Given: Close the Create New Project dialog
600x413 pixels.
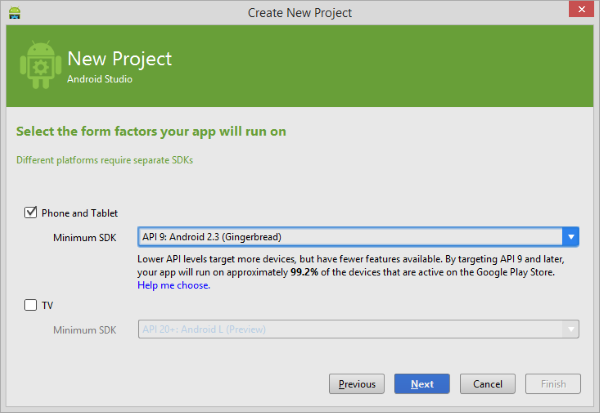Looking at the screenshot, I should coord(581,9).
